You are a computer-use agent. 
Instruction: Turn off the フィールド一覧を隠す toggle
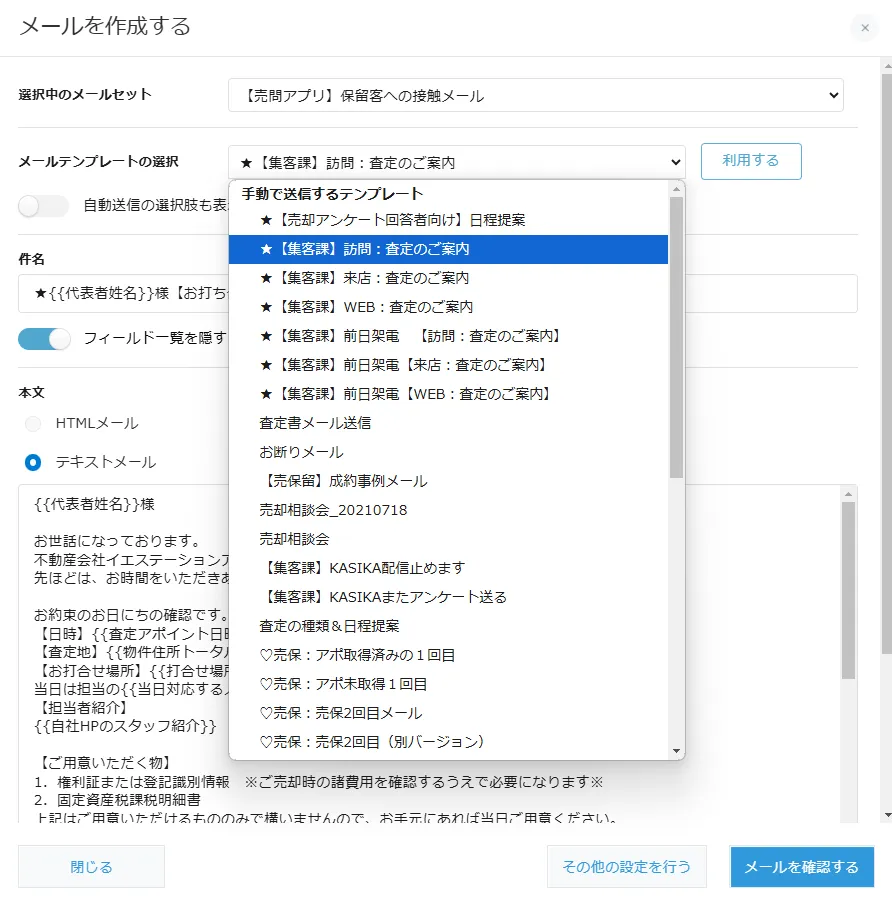(x=44, y=338)
